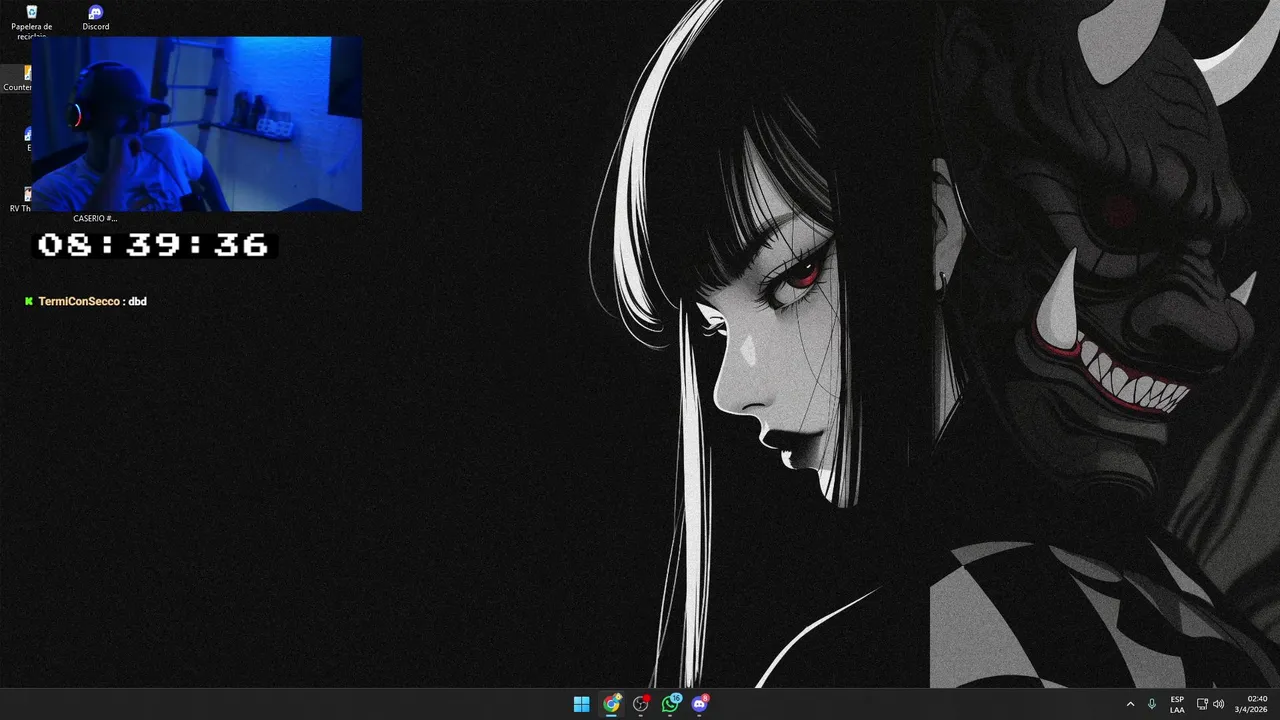The height and width of the screenshot is (720, 1280).
Task: Click the Kick icon beside TermiConSecco
Action: pos(29,301)
